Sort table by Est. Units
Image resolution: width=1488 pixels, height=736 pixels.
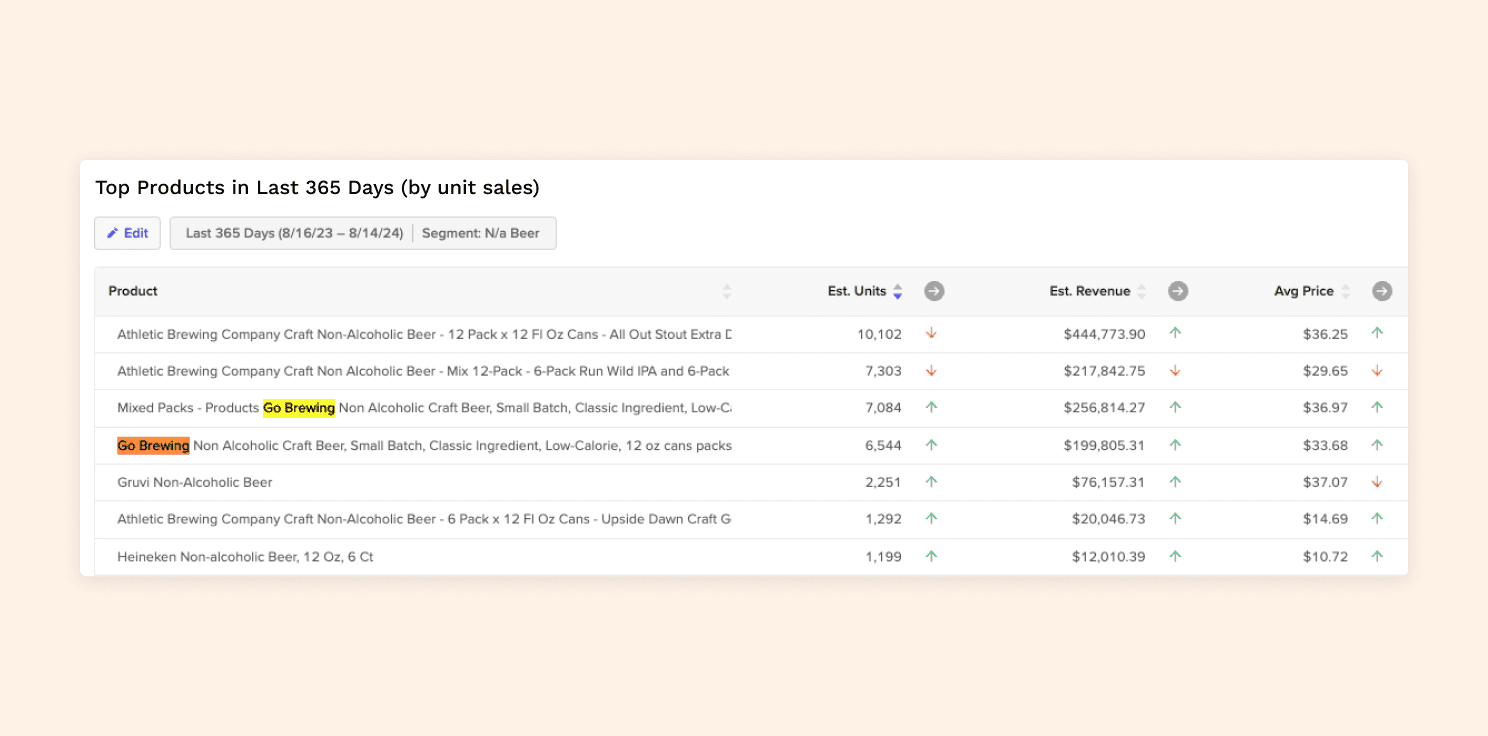pyautogui.click(x=897, y=291)
